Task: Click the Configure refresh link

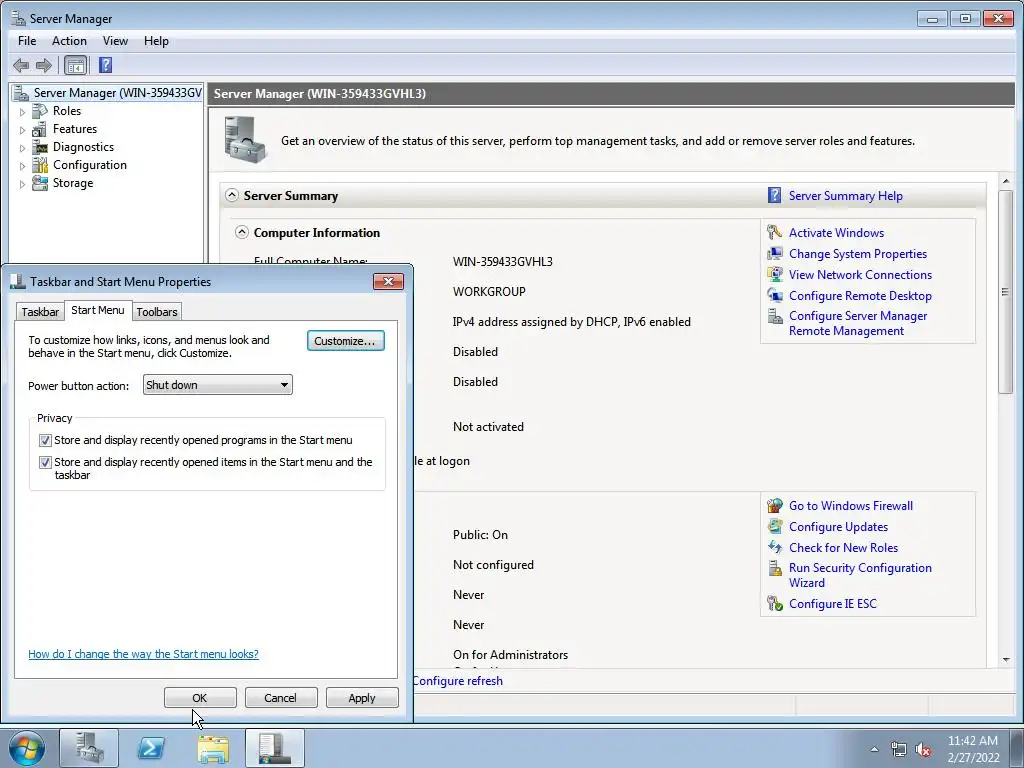Action: coord(458,680)
